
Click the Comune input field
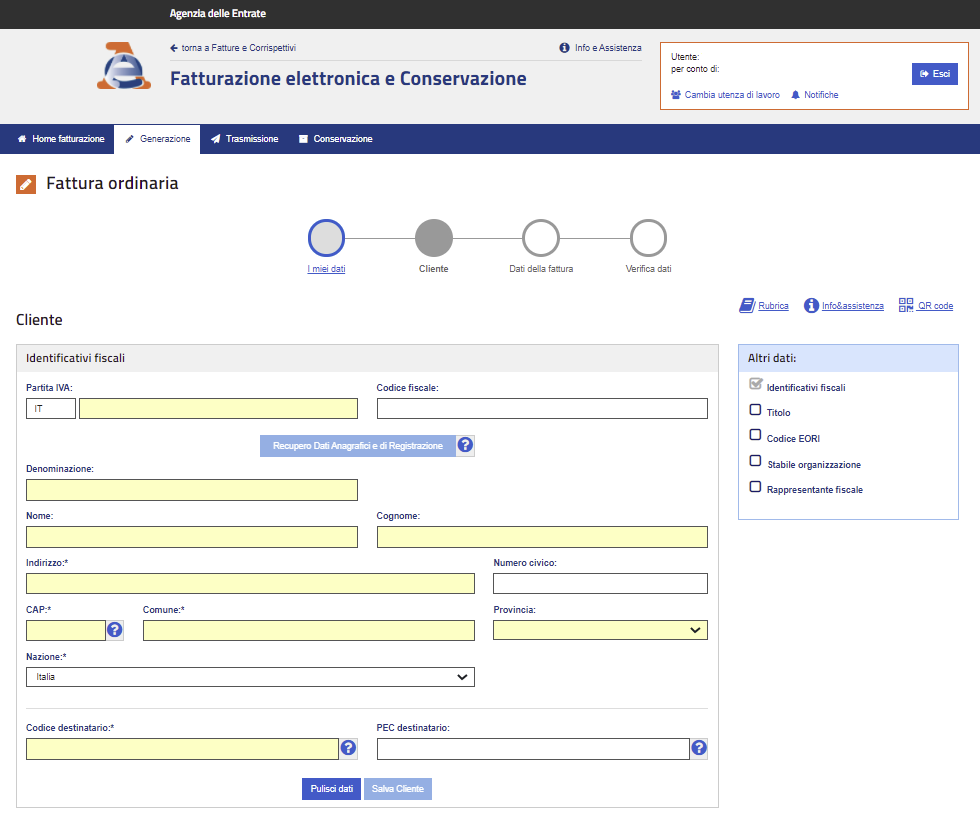point(309,631)
